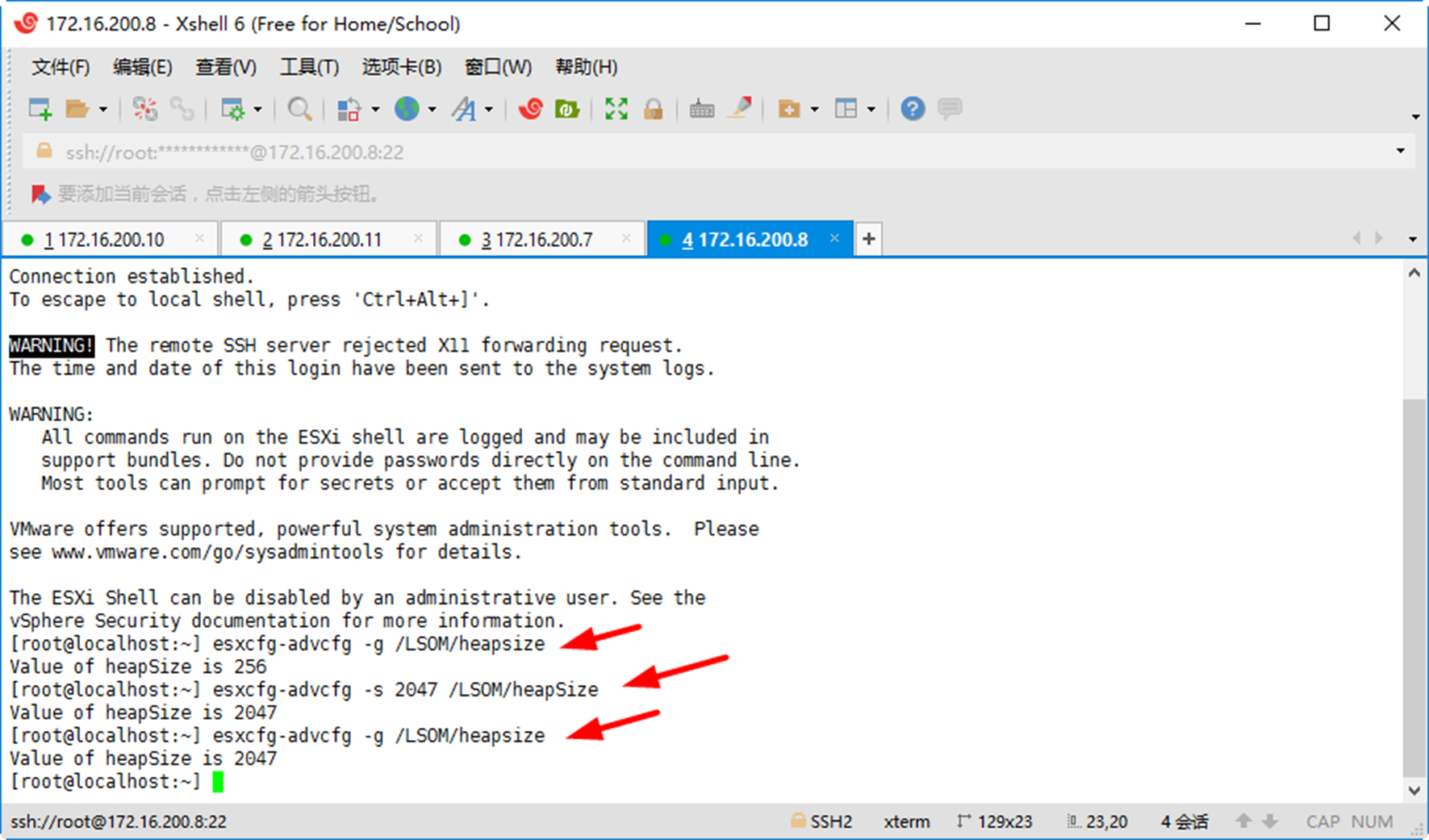Click the highlighter pen icon
Viewport: 1429px width, 840px height.
[740, 109]
